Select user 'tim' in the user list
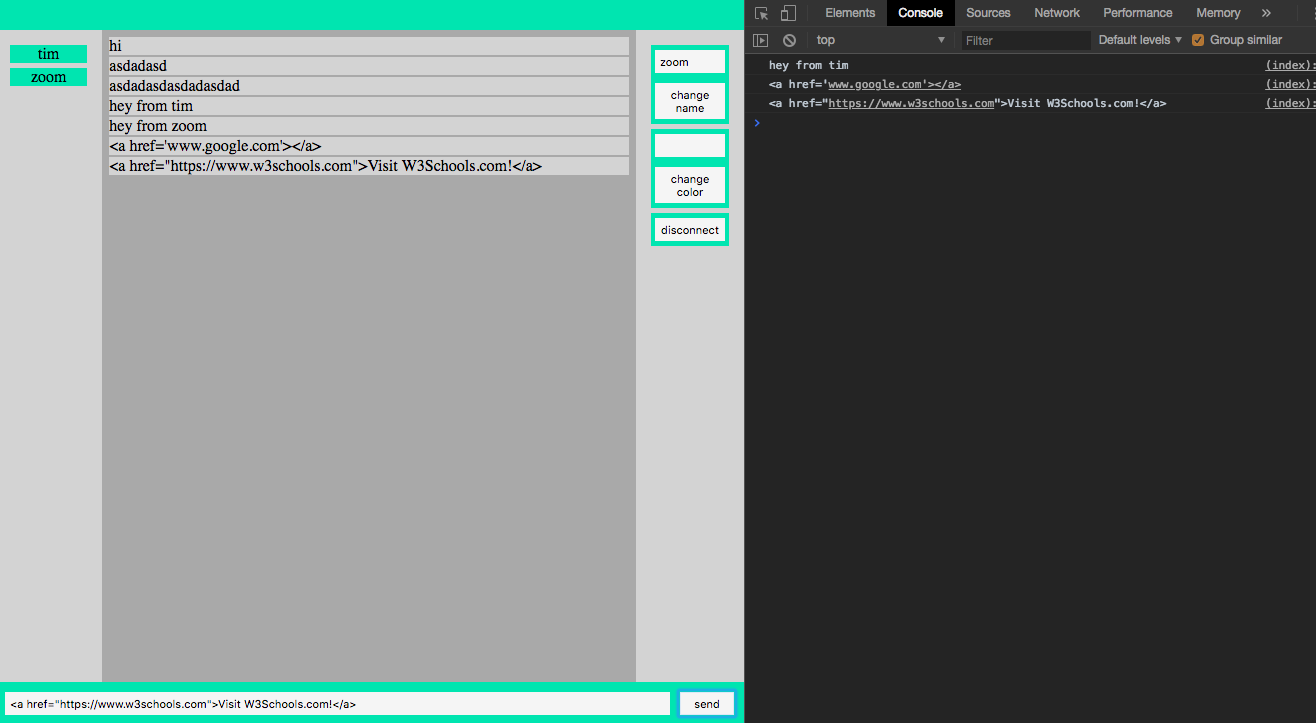The height and width of the screenshot is (723, 1316). point(48,54)
